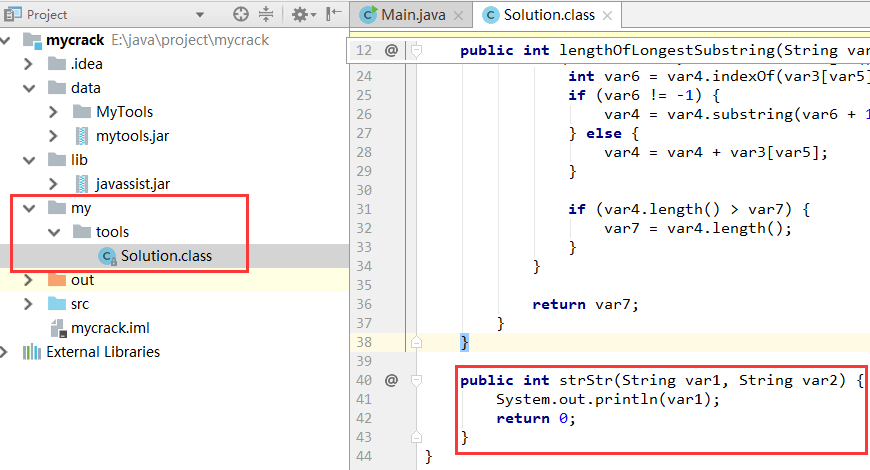Click the strStr method name
Viewport: 870px width, 470px height.
(586, 380)
